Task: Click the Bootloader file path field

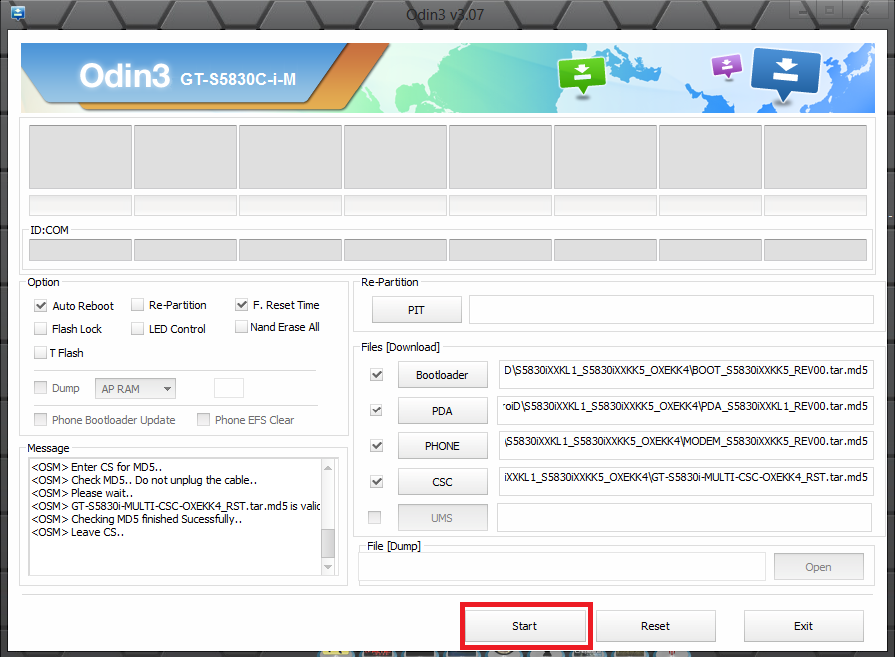Action: (686, 374)
